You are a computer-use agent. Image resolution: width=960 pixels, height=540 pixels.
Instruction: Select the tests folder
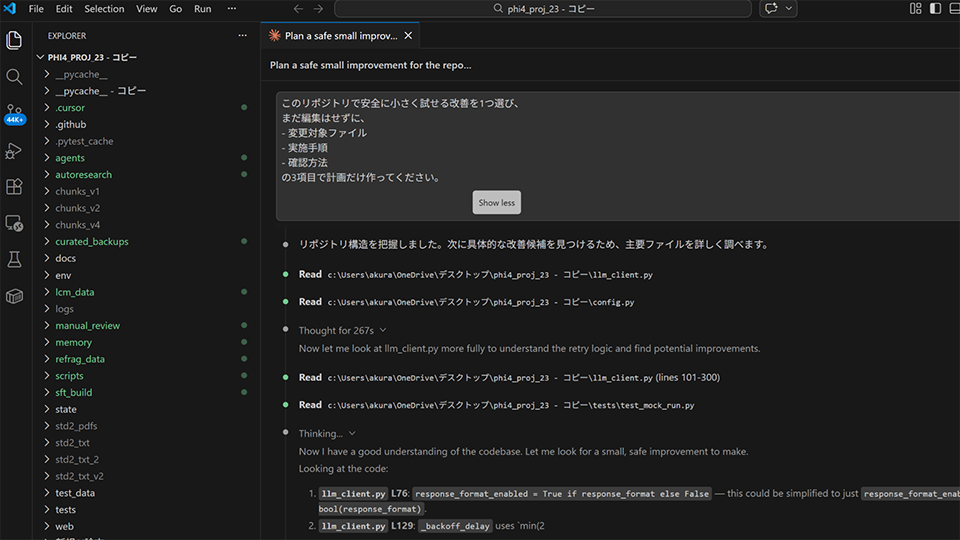[x=66, y=510]
